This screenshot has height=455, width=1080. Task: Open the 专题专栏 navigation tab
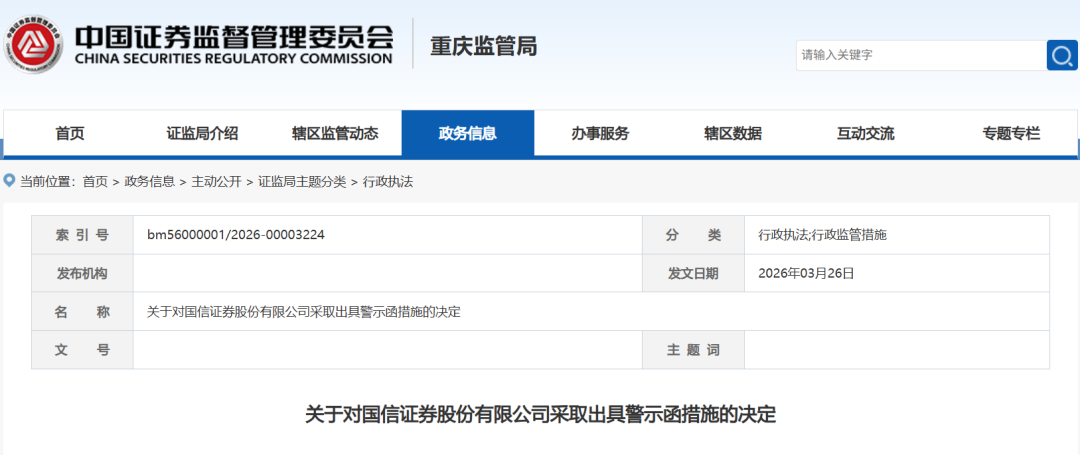pyautogui.click(x=1011, y=134)
